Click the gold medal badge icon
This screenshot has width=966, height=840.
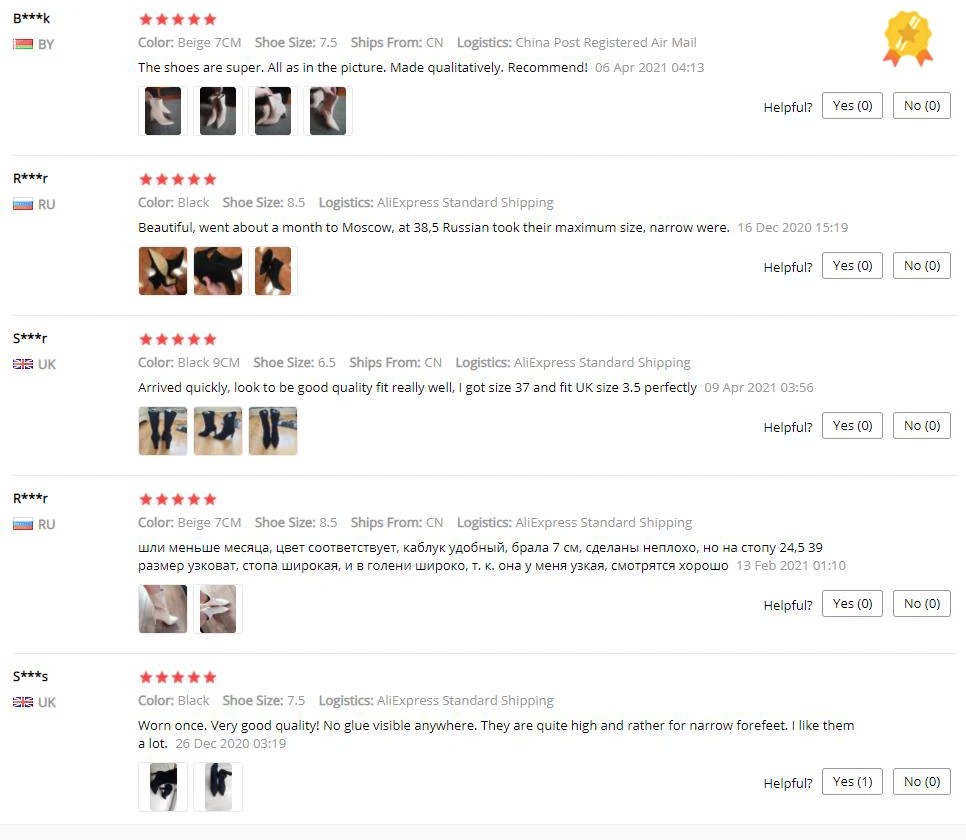point(908,38)
